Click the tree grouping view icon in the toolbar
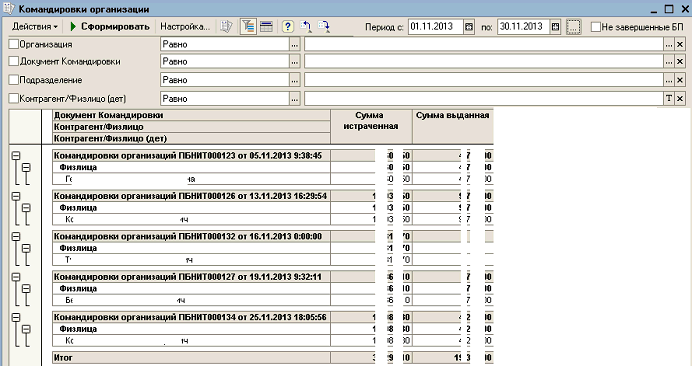This screenshot has height=367, width=693. pos(248,27)
